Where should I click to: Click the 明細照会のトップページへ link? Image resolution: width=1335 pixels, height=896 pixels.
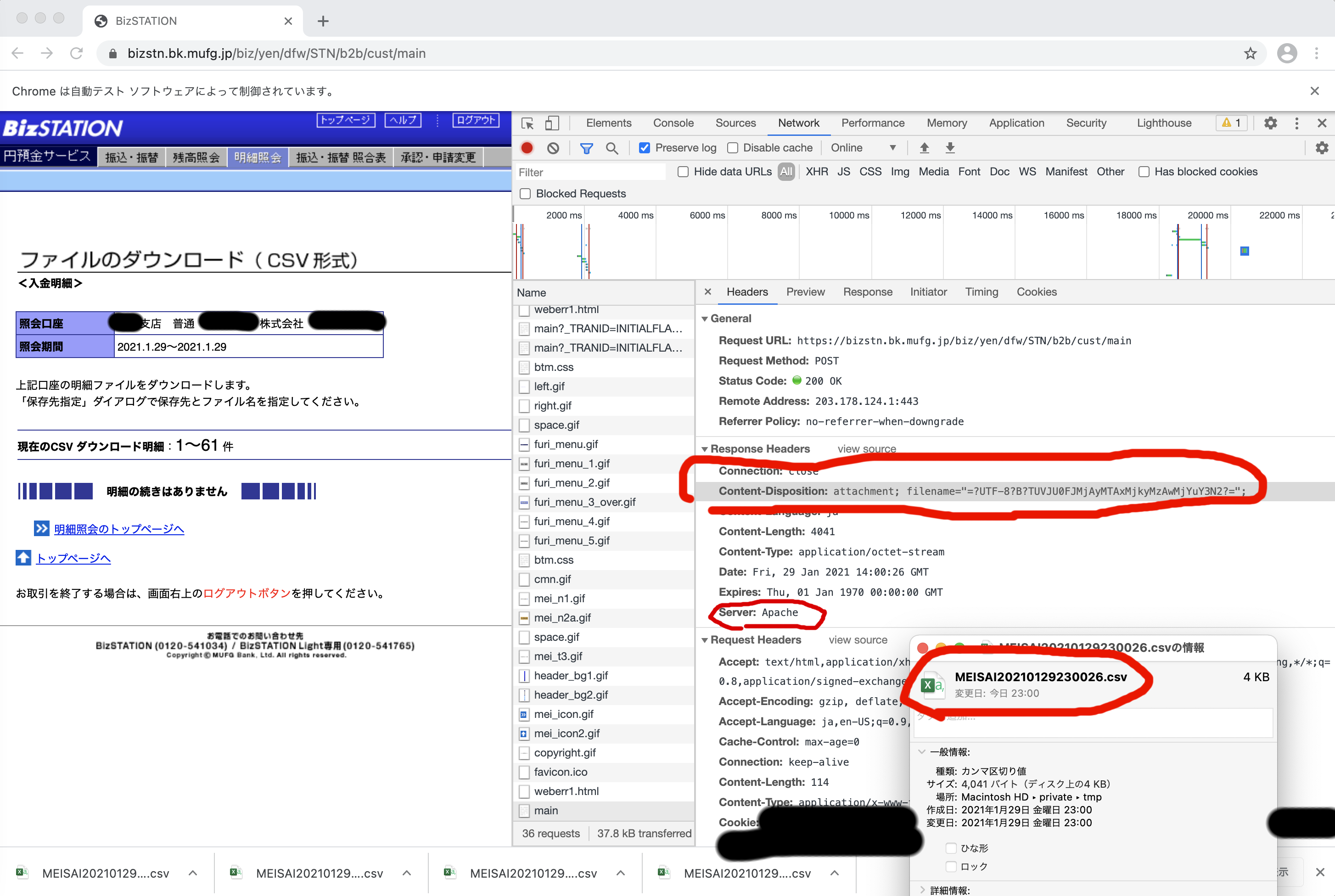coord(119,529)
